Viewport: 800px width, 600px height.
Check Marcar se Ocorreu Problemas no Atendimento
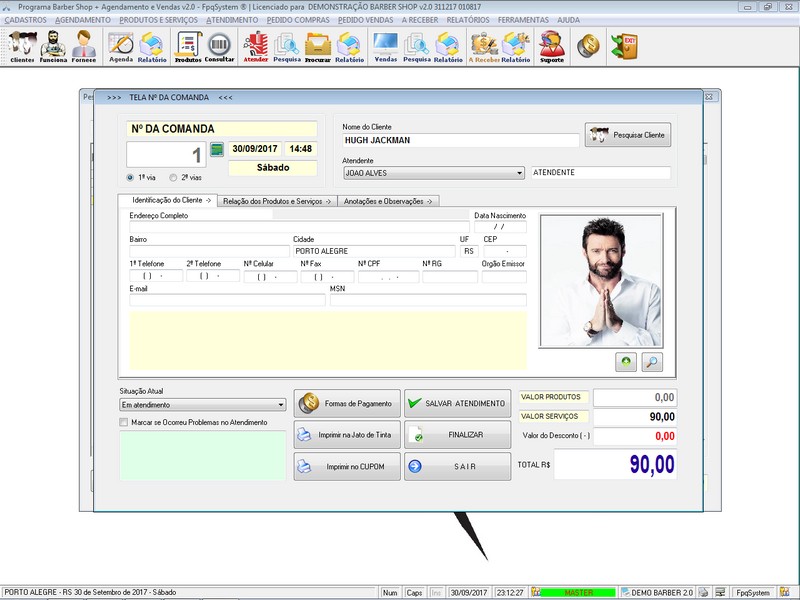[123, 423]
